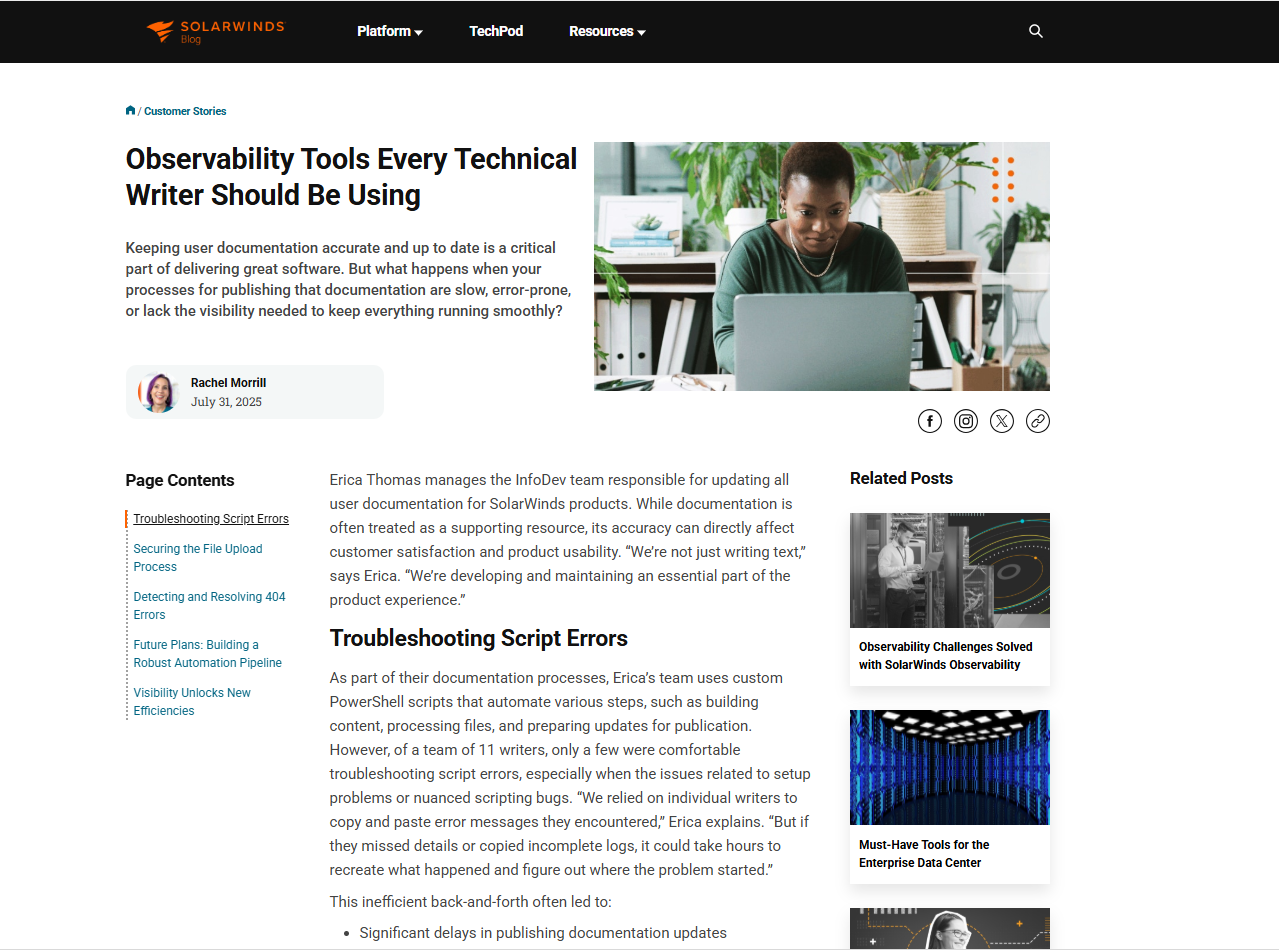Jump to Securing the File Upload Process
1279x950 pixels.
pyautogui.click(x=198, y=558)
